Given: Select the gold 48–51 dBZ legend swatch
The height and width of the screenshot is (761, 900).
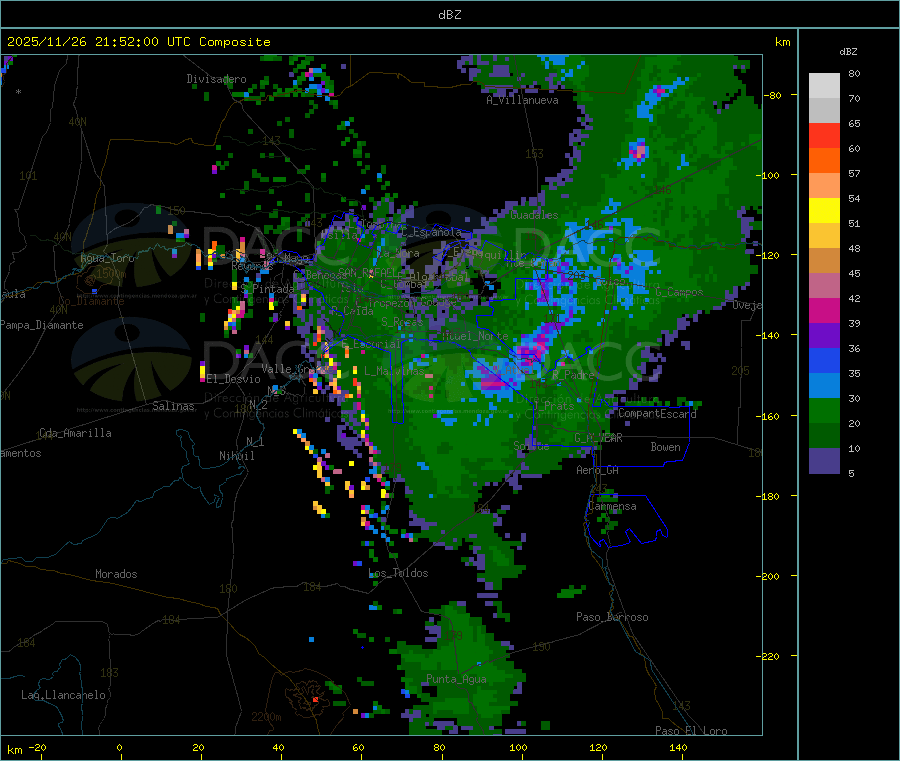Looking at the screenshot, I should click(x=824, y=235).
